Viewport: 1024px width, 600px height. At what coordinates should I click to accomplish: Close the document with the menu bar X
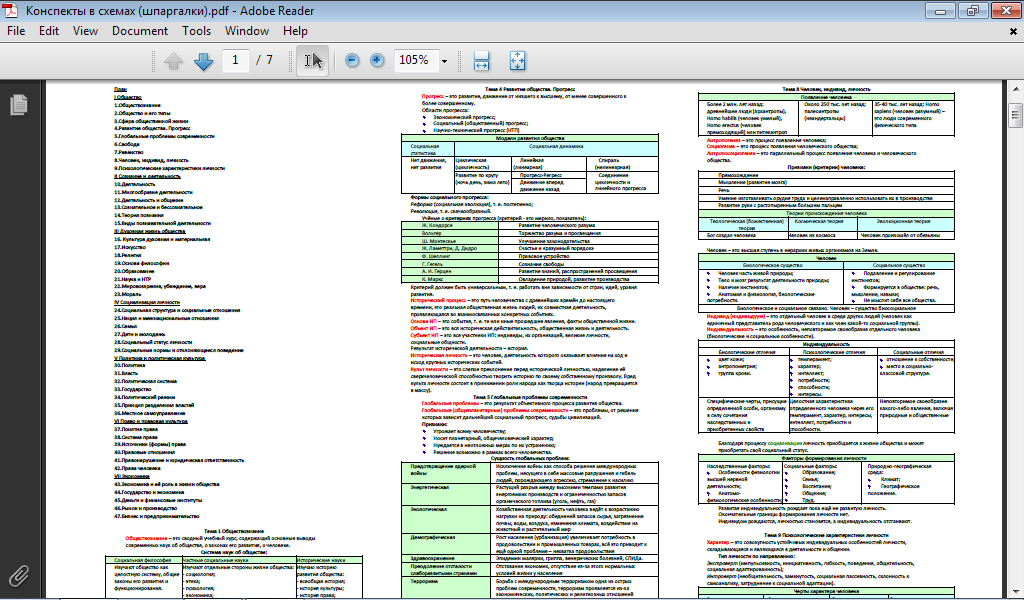pos(1014,31)
